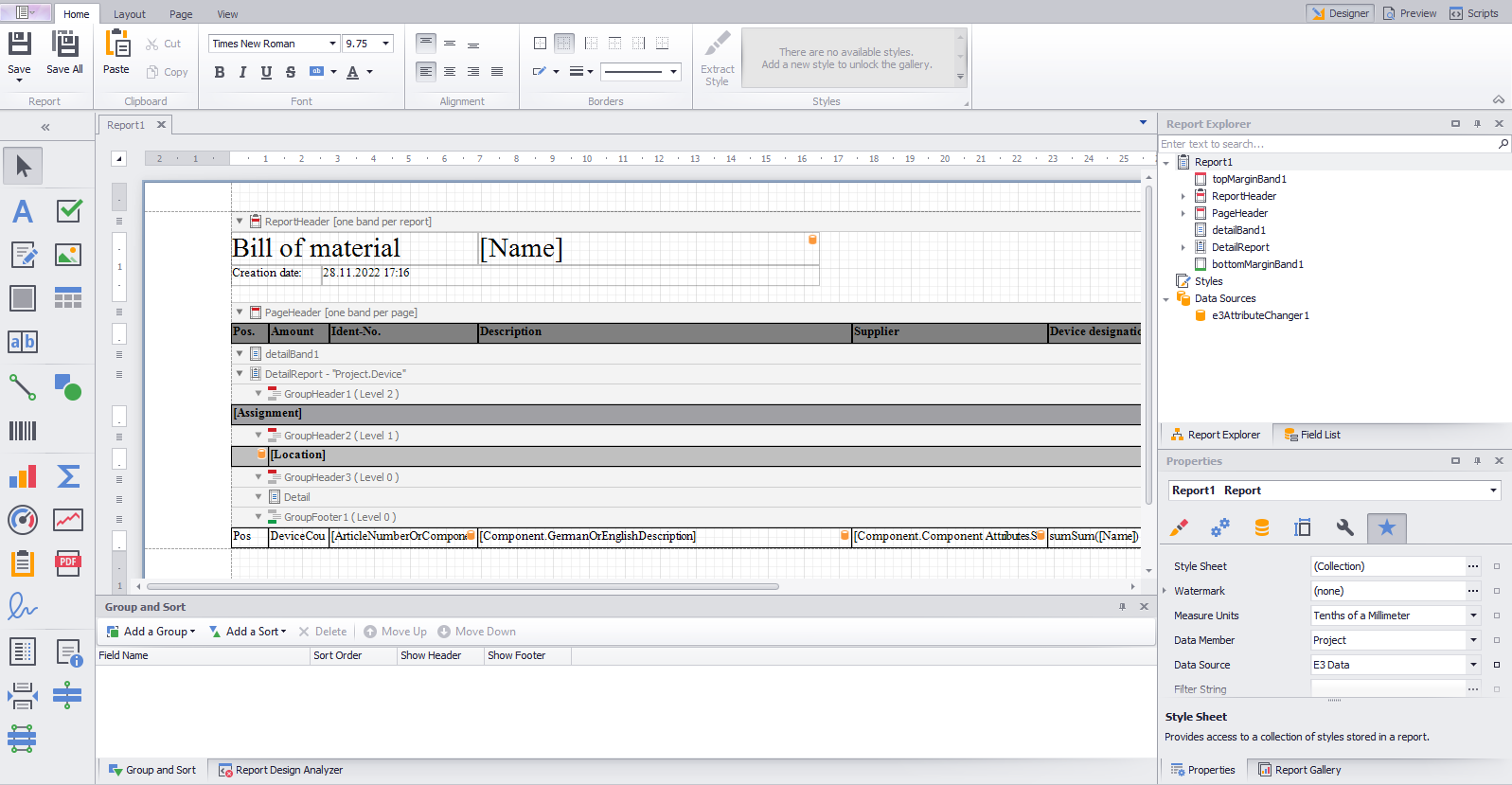Screen dimensions: 1512x785
Task: Expand the DetailReport tree node
Action: pos(1183,247)
